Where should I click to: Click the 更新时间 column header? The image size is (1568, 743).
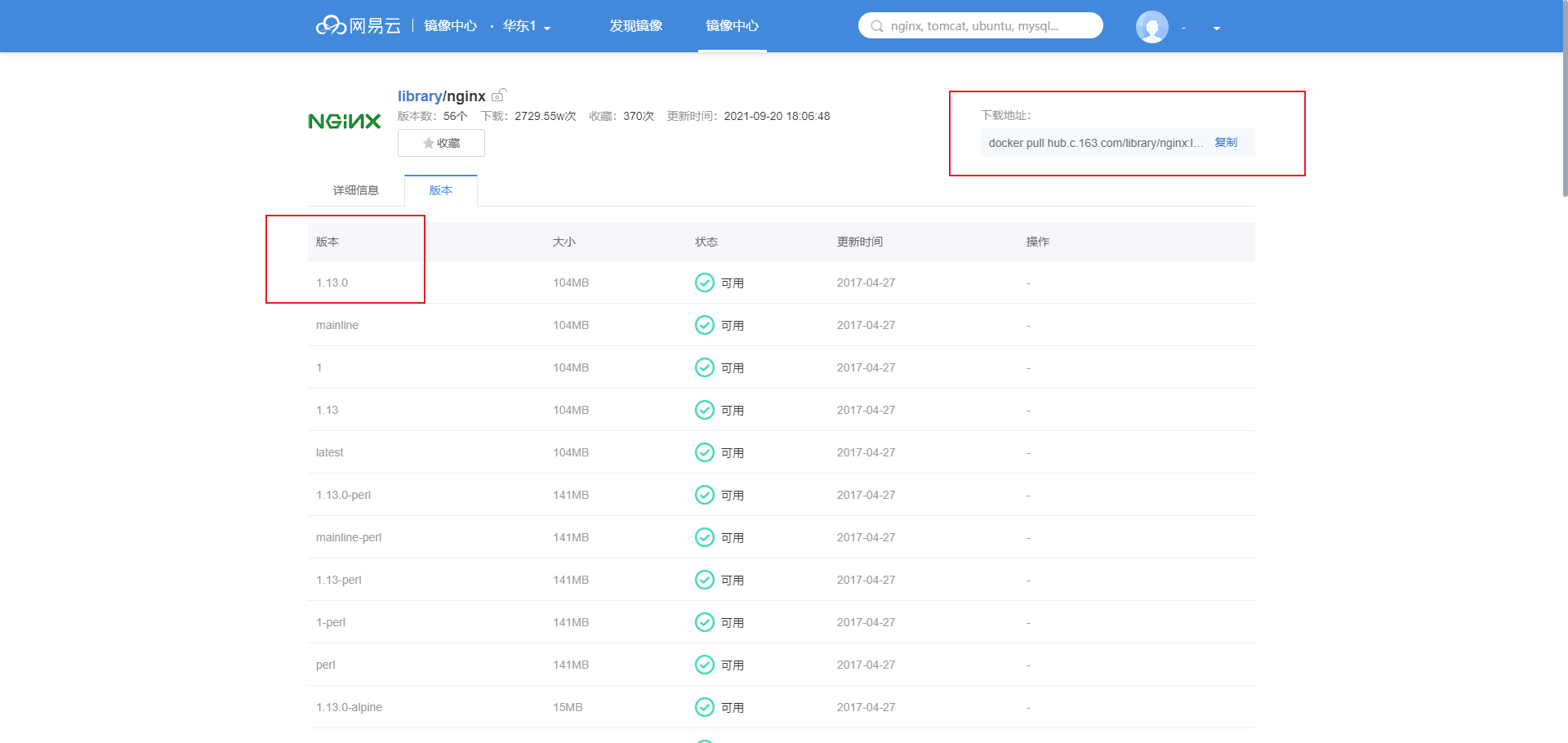(x=860, y=242)
